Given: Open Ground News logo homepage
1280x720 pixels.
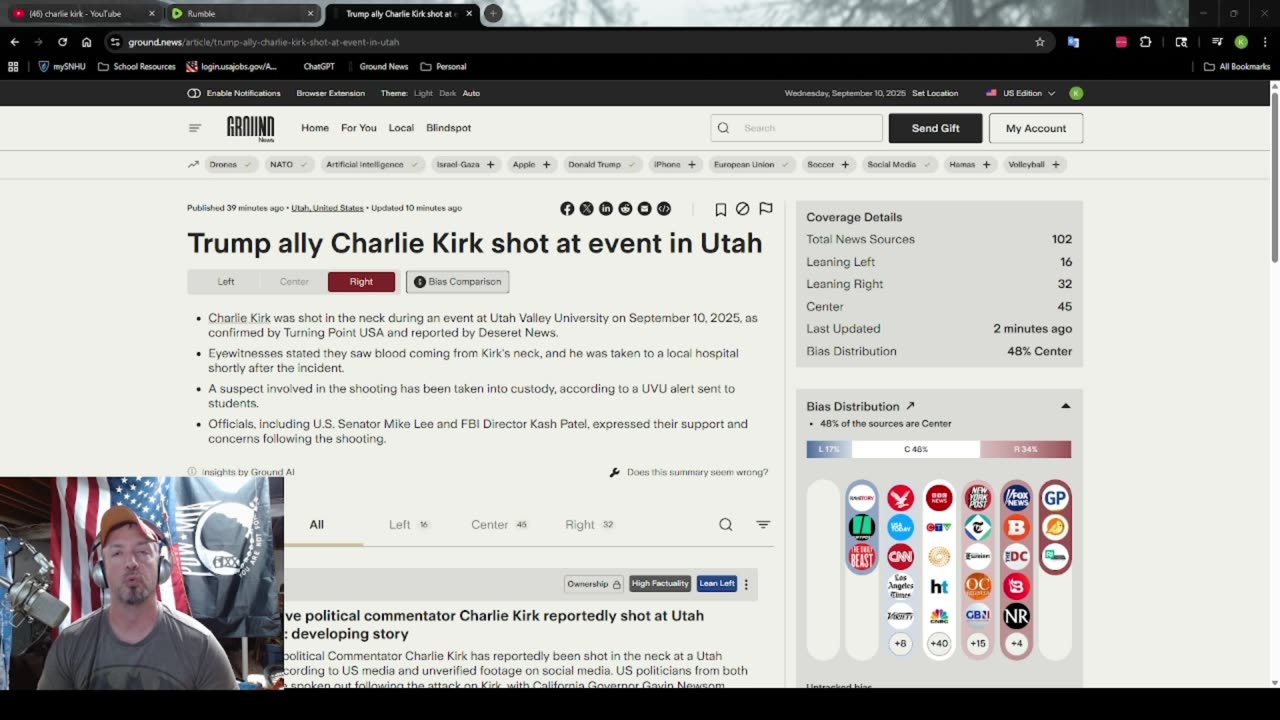Looking at the screenshot, I should coord(250,128).
